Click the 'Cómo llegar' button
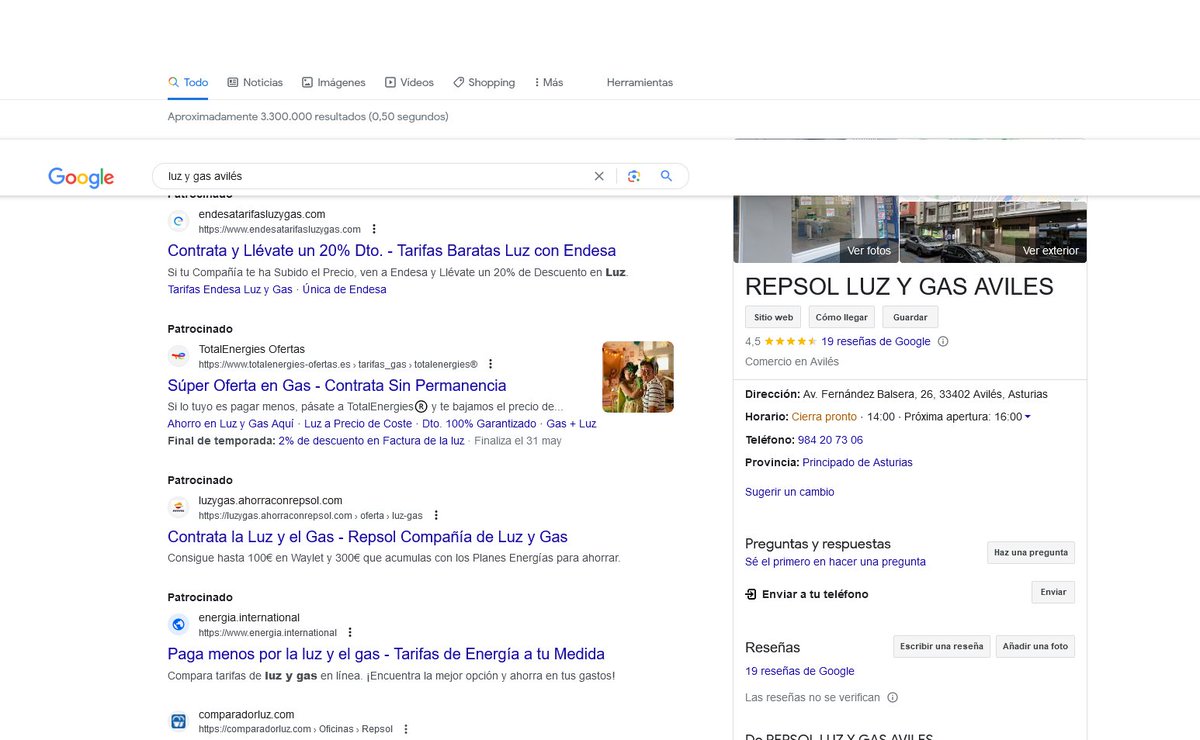 click(841, 317)
